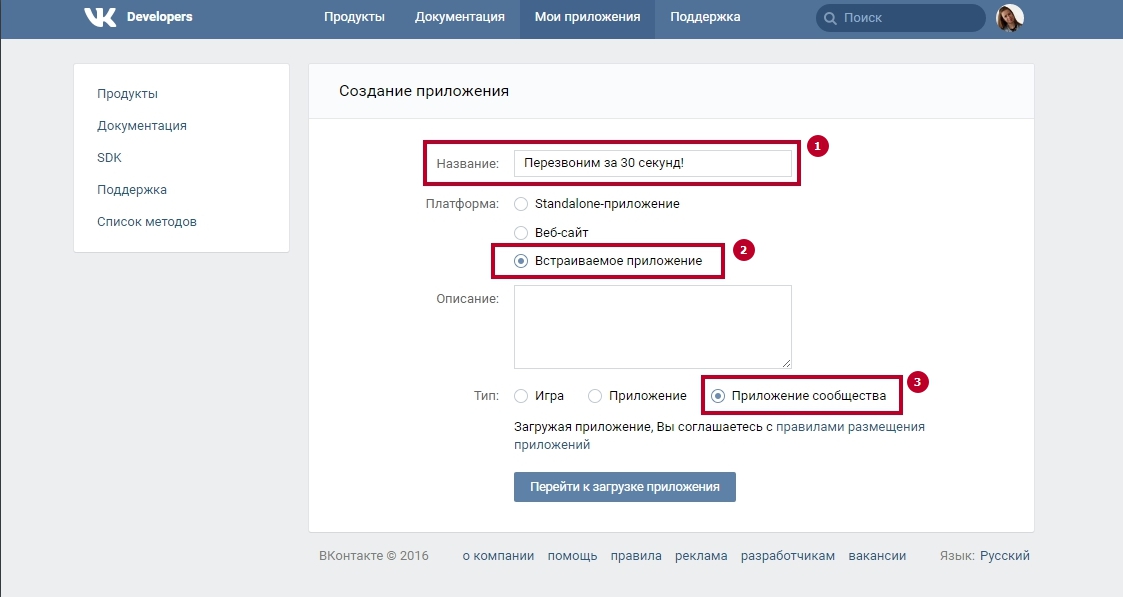Change language via Русский link
1123x597 pixels.
coord(1004,555)
